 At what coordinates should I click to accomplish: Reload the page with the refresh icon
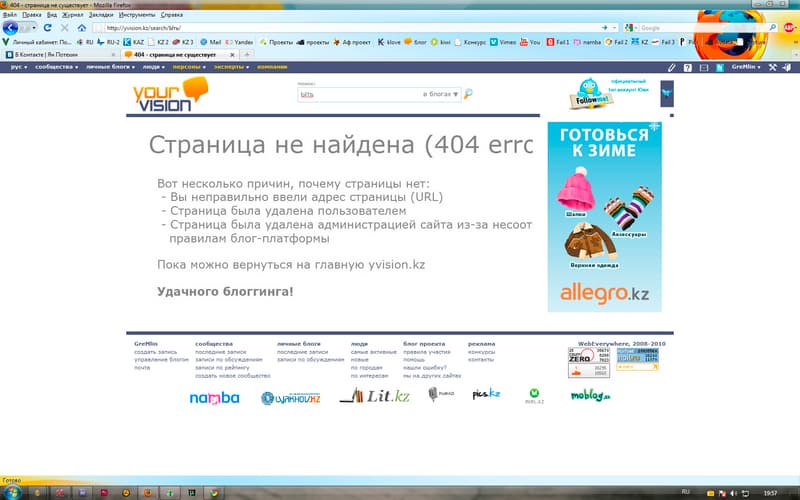pos(47,28)
